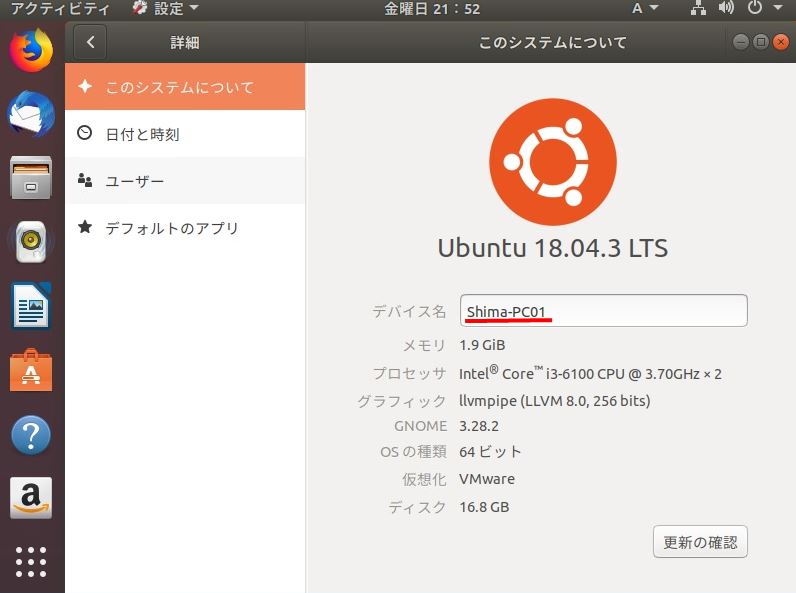Open Firefox from the dock
796x593 pixels.
click(x=31, y=50)
